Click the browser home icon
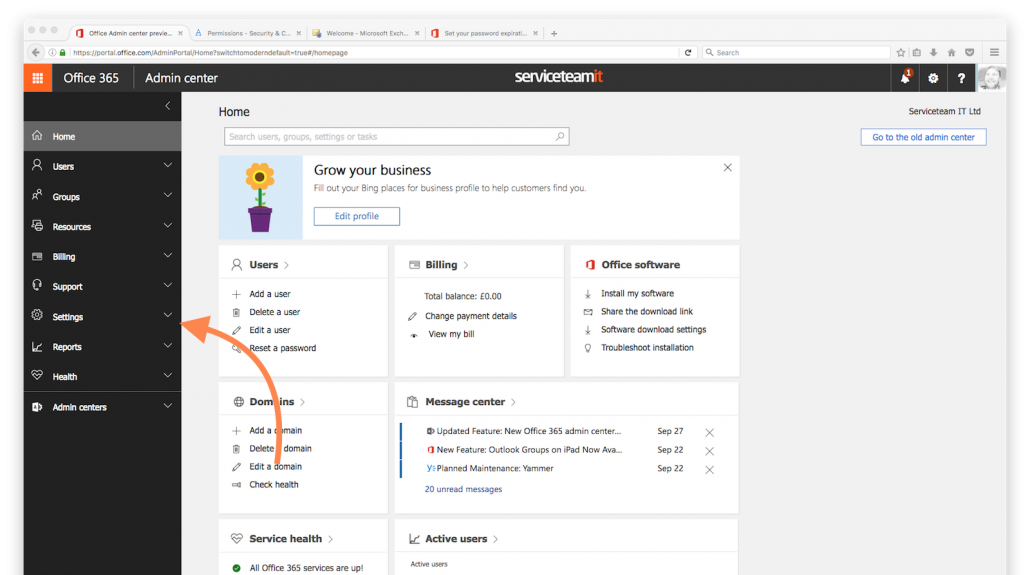This screenshot has height=575, width=1030. [951, 53]
